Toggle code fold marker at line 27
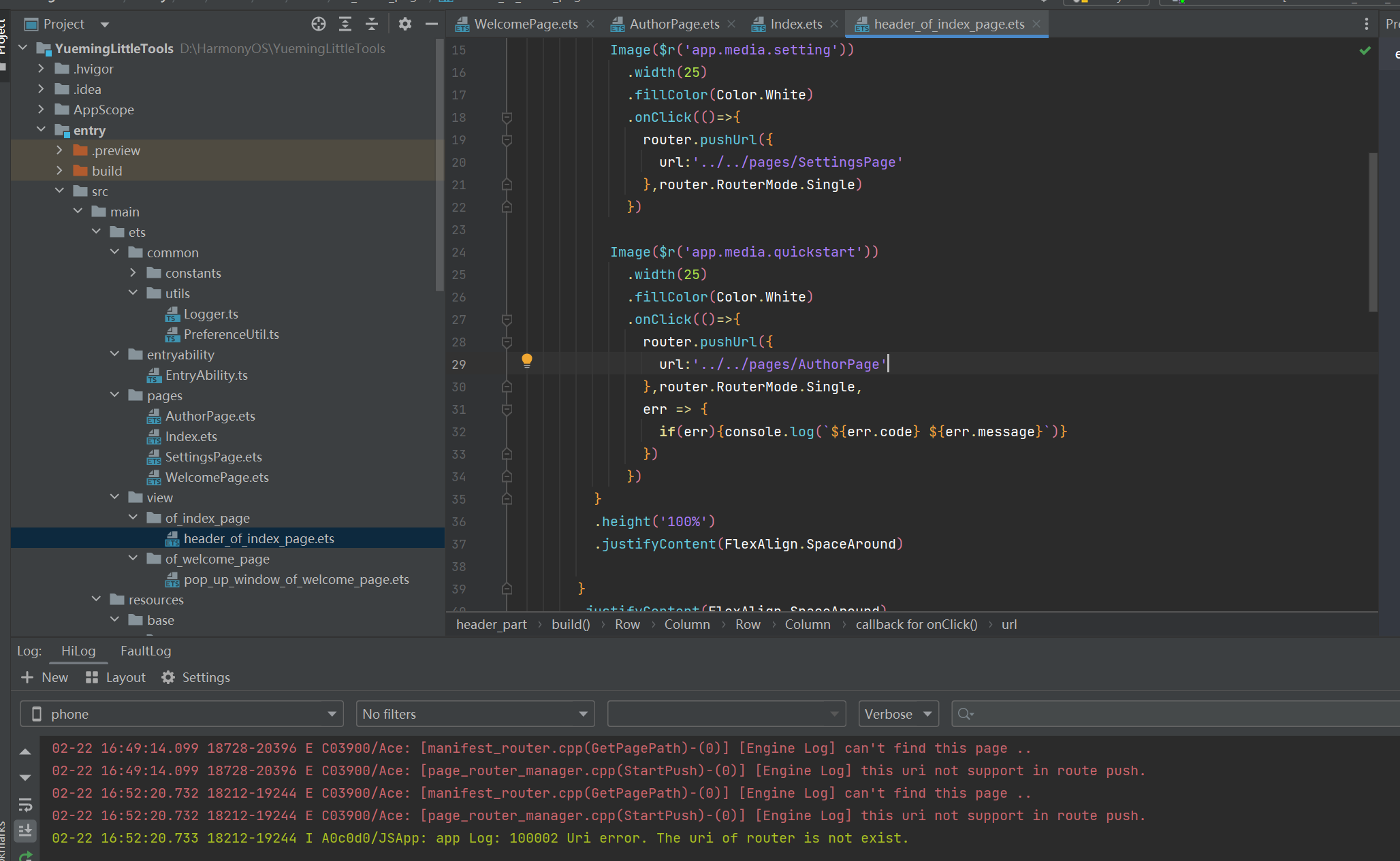The height and width of the screenshot is (861, 1400). 507,320
